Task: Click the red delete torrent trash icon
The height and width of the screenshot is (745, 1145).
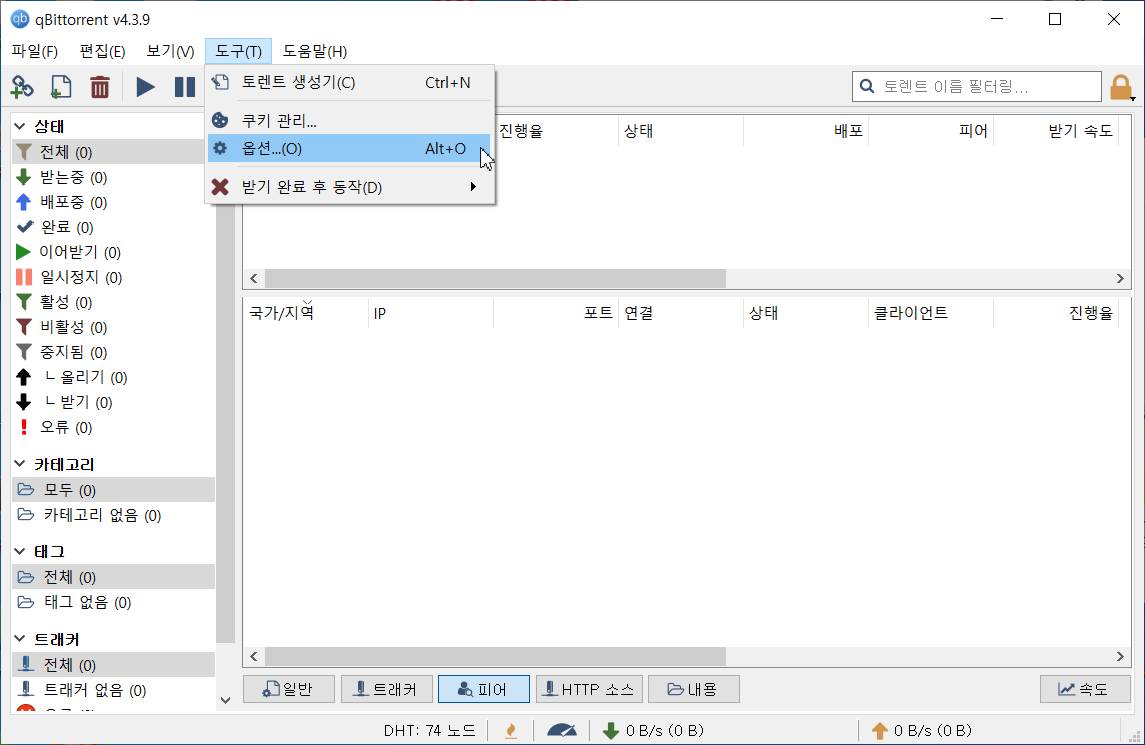Action: pos(100,87)
